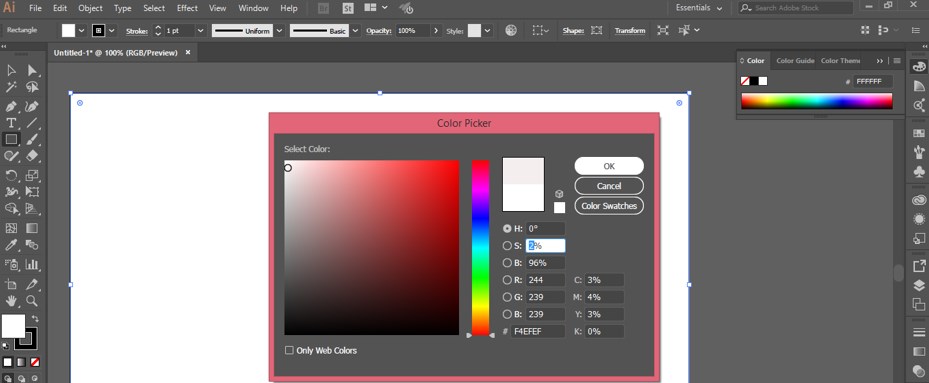Select the Scale tool
This screenshot has height=383, width=929.
click(32, 175)
